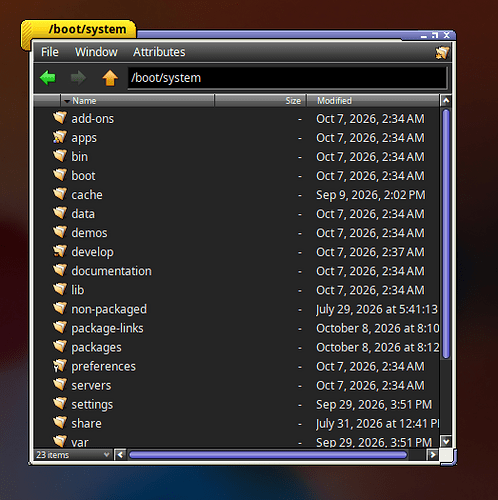The width and height of the screenshot is (498, 500).
Task: Click the window zoom button
Action: (435, 35)
